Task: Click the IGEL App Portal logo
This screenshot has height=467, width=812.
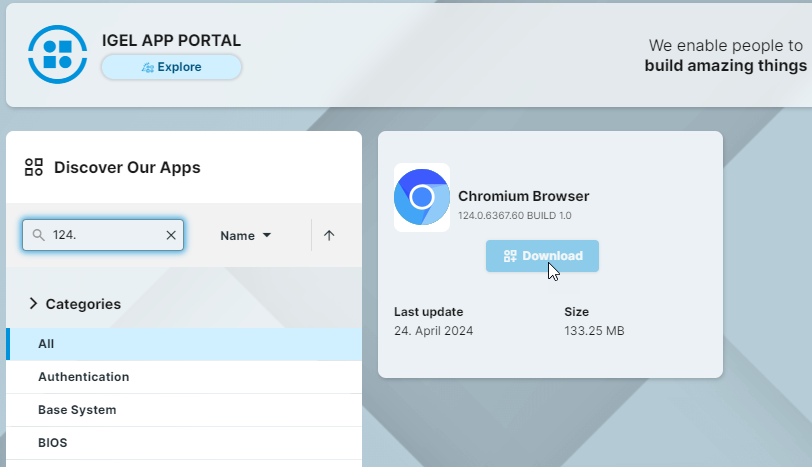Action: 58,53
